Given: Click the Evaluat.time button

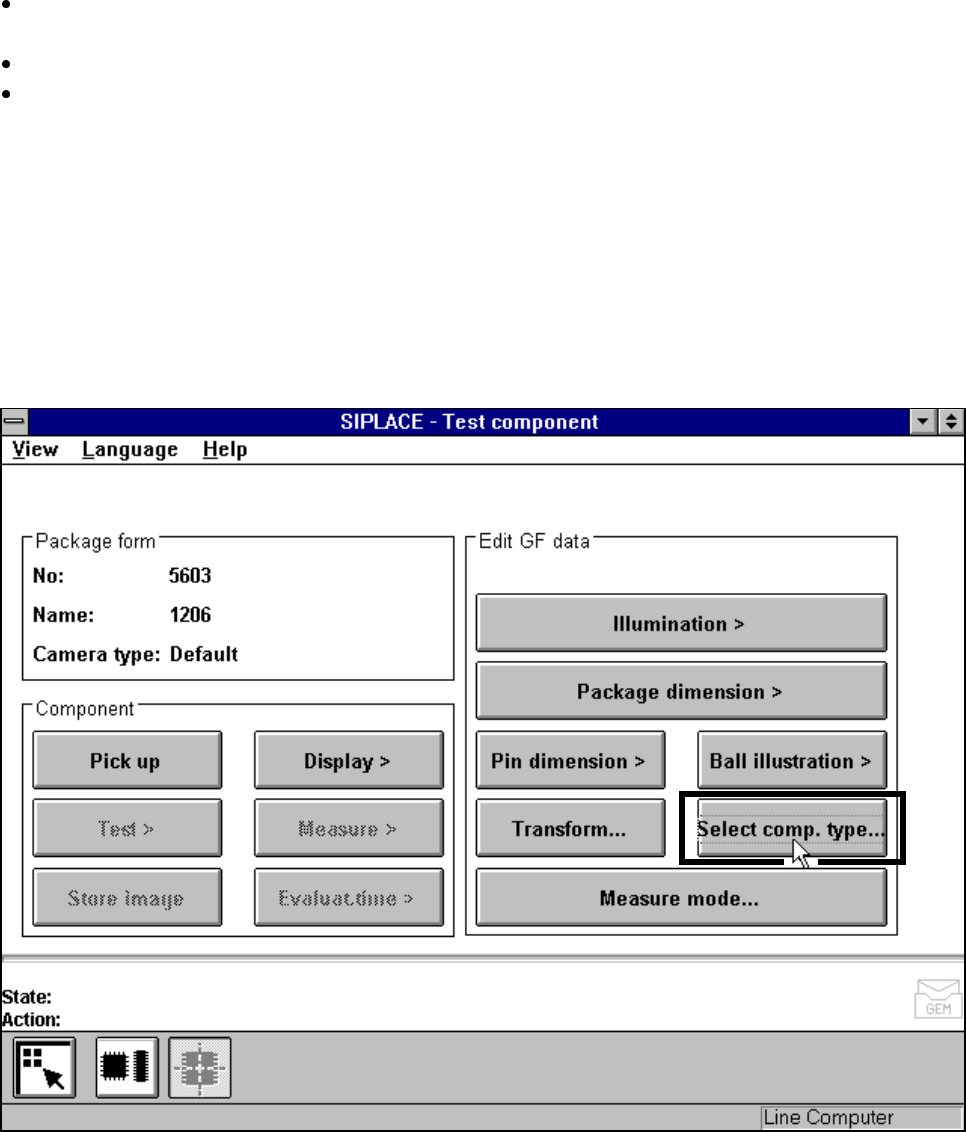Looking at the screenshot, I should click(x=349, y=897).
